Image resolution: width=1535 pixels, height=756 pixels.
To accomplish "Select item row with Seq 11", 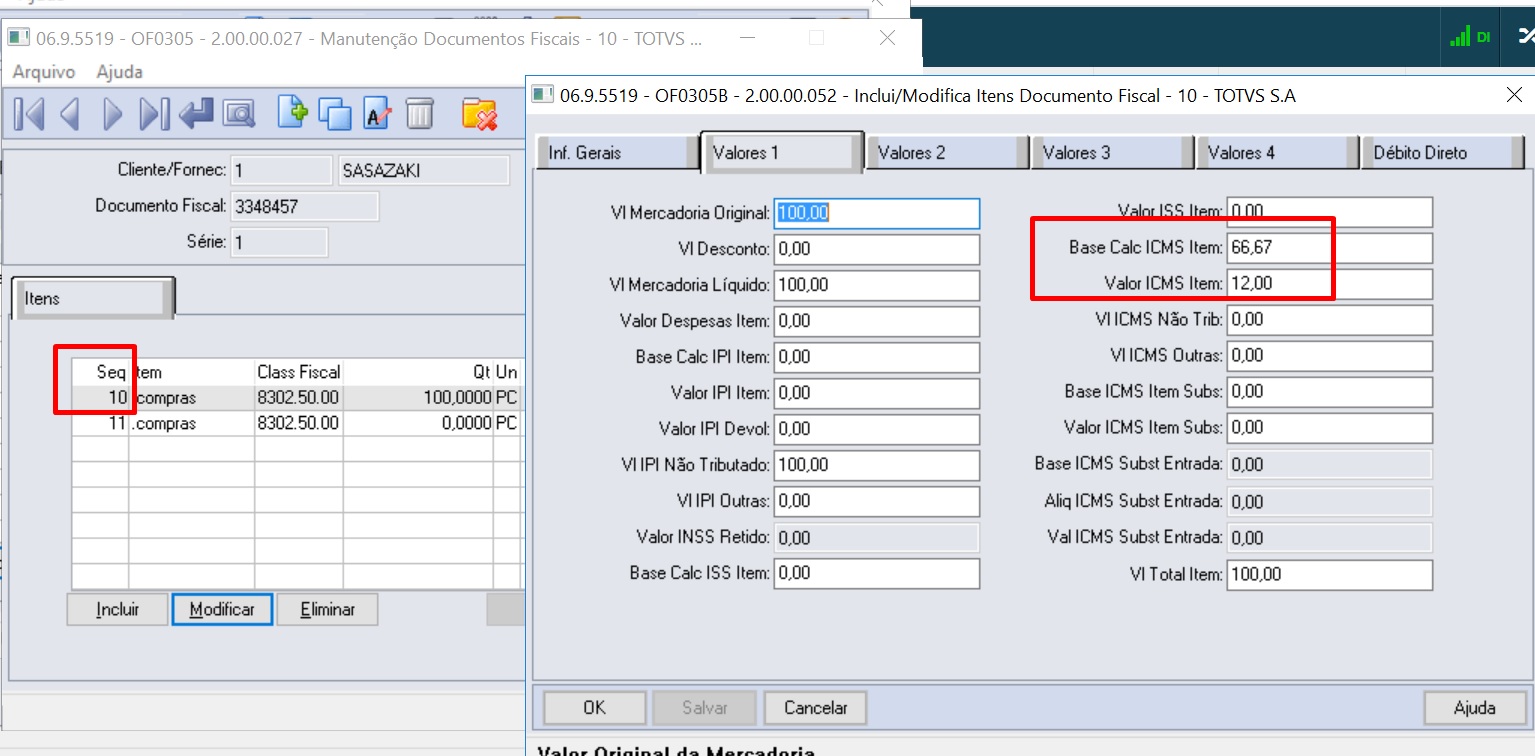I will click(x=298, y=424).
